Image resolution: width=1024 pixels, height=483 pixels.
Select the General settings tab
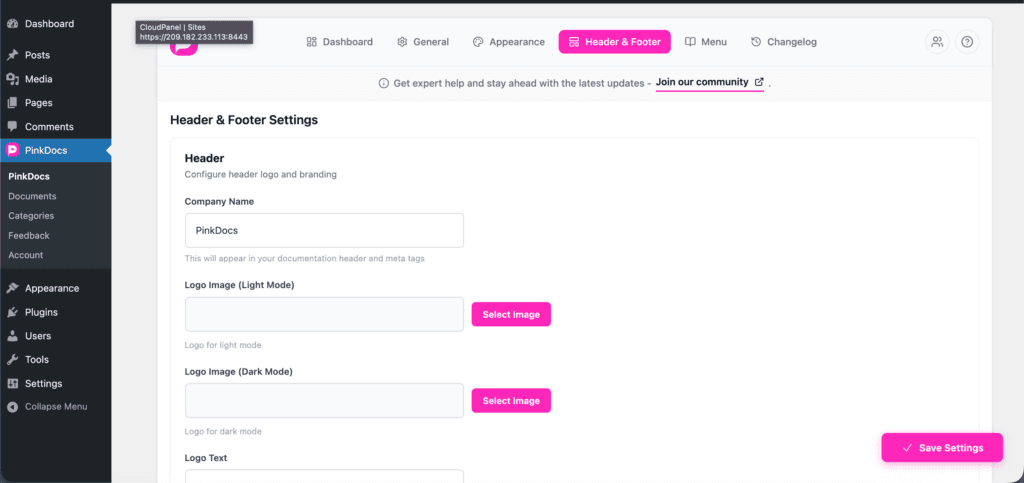point(422,42)
